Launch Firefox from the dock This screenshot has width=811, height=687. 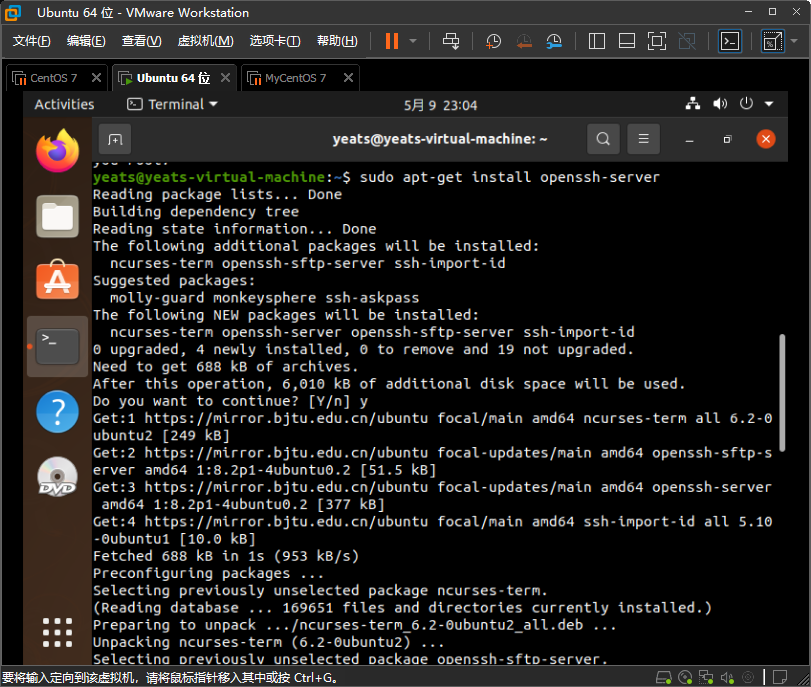coord(57,151)
